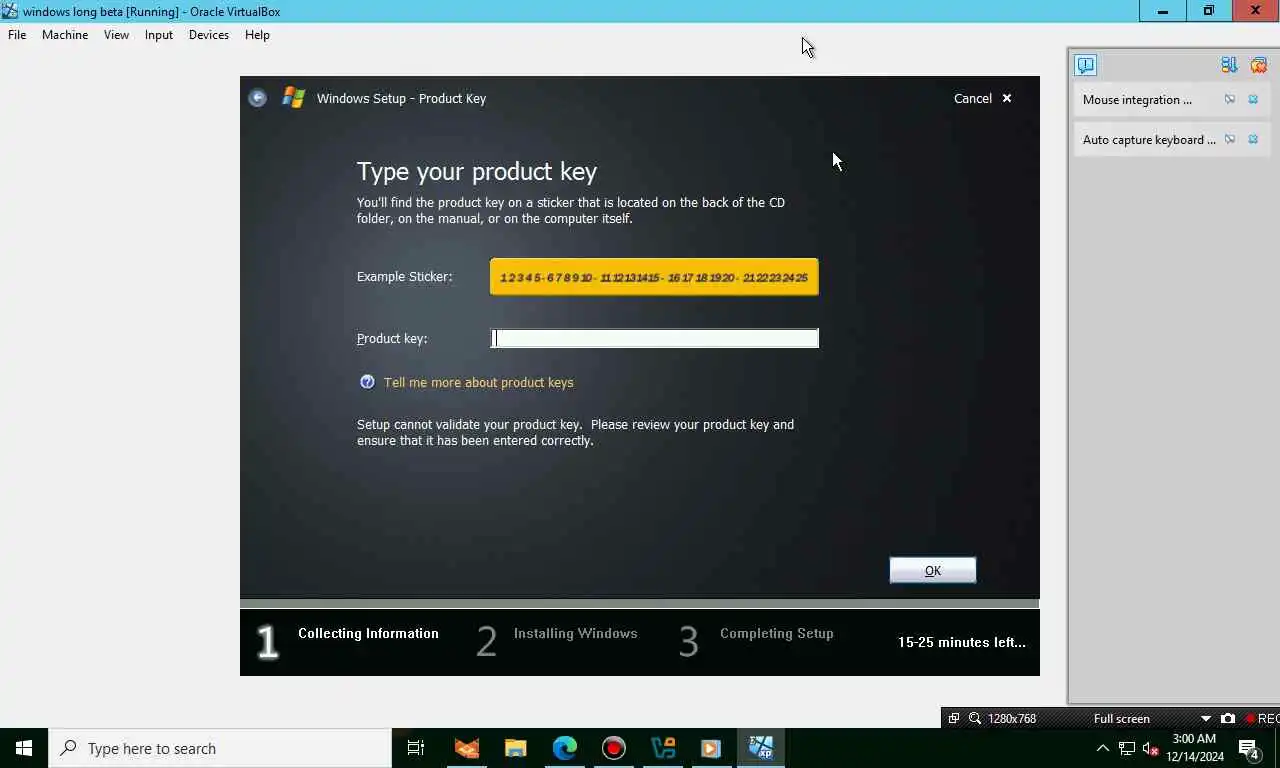
Task: Click the network icon in system tray
Action: 1127,748
